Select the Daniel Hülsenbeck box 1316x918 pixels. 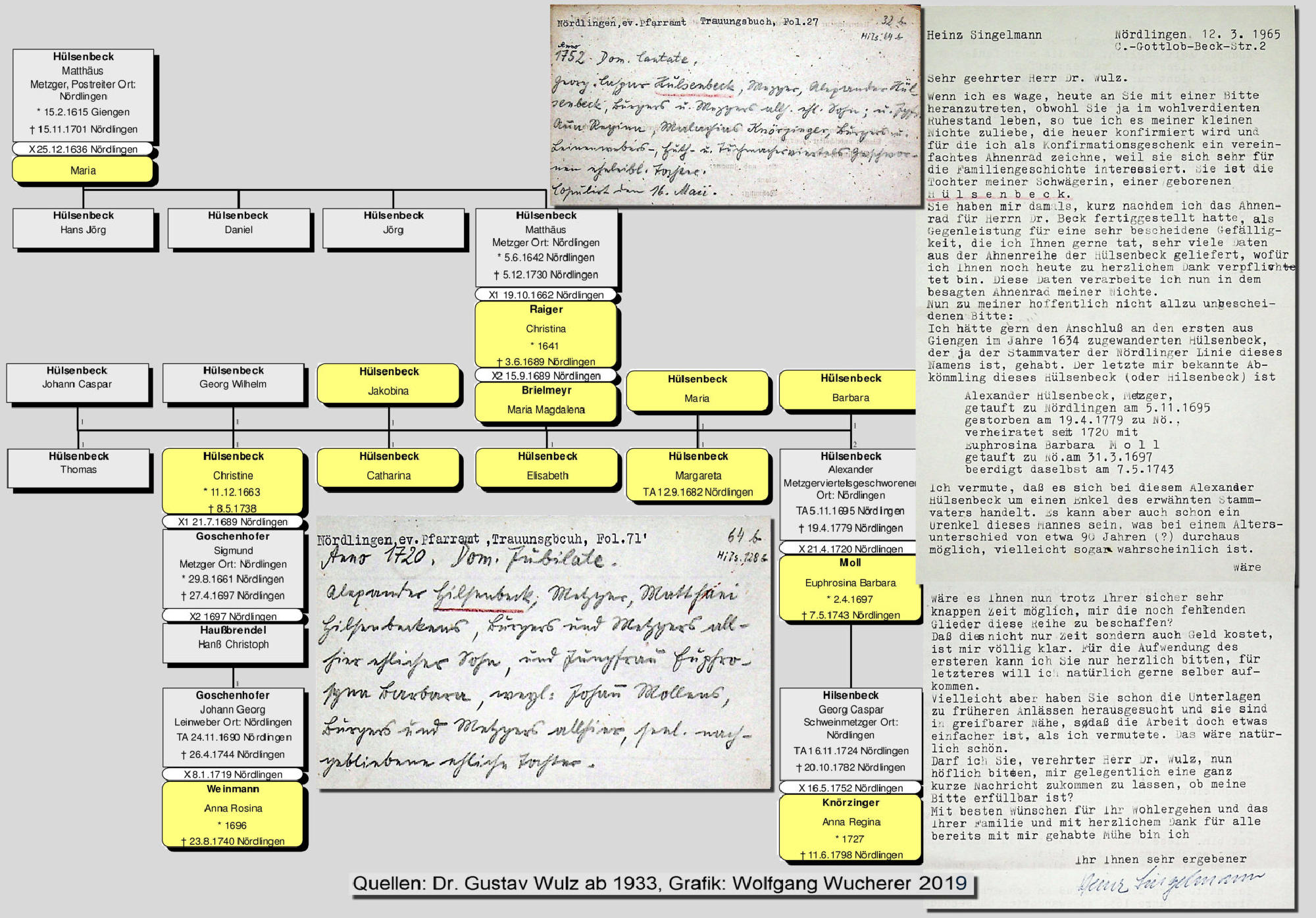coord(238,227)
